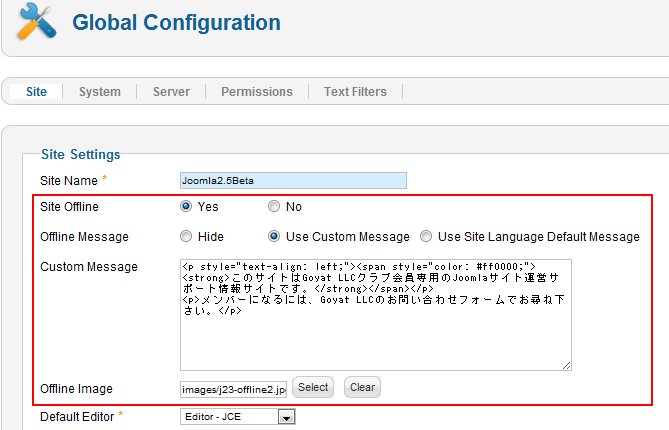Screen dimensions: 669x430
Task: Switch to the Site tab
Action: pyautogui.click(x=36, y=92)
